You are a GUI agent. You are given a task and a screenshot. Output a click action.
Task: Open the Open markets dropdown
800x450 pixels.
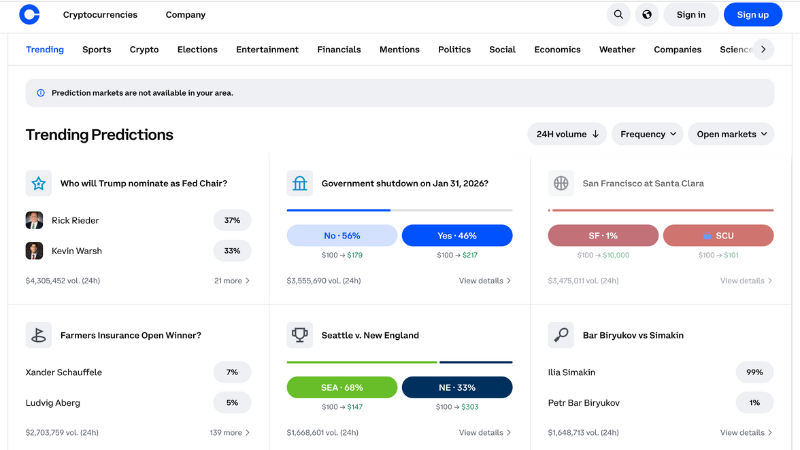(x=731, y=134)
